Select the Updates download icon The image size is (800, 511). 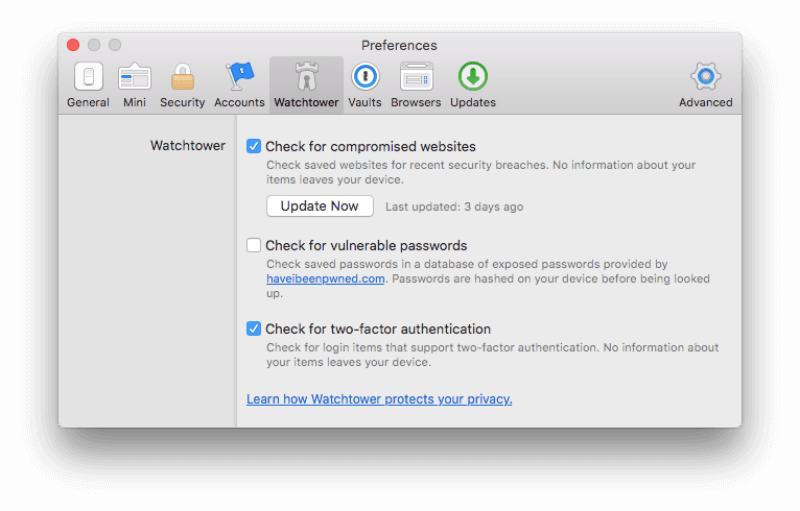click(x=472, y=76)
